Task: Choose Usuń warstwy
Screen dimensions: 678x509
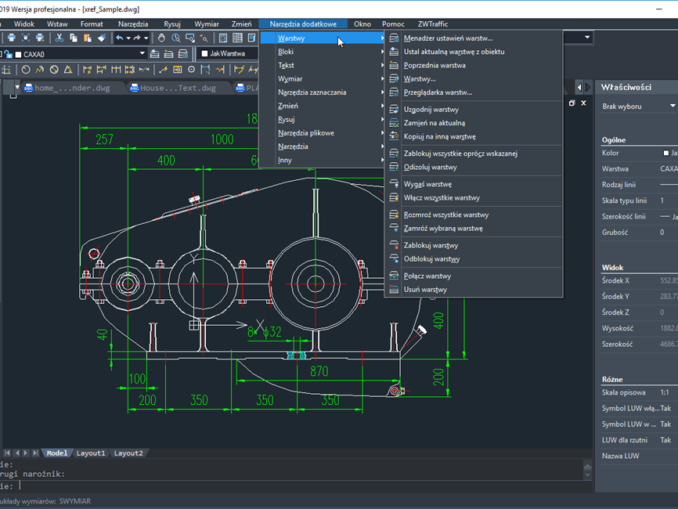Action: tap(473, 289)
